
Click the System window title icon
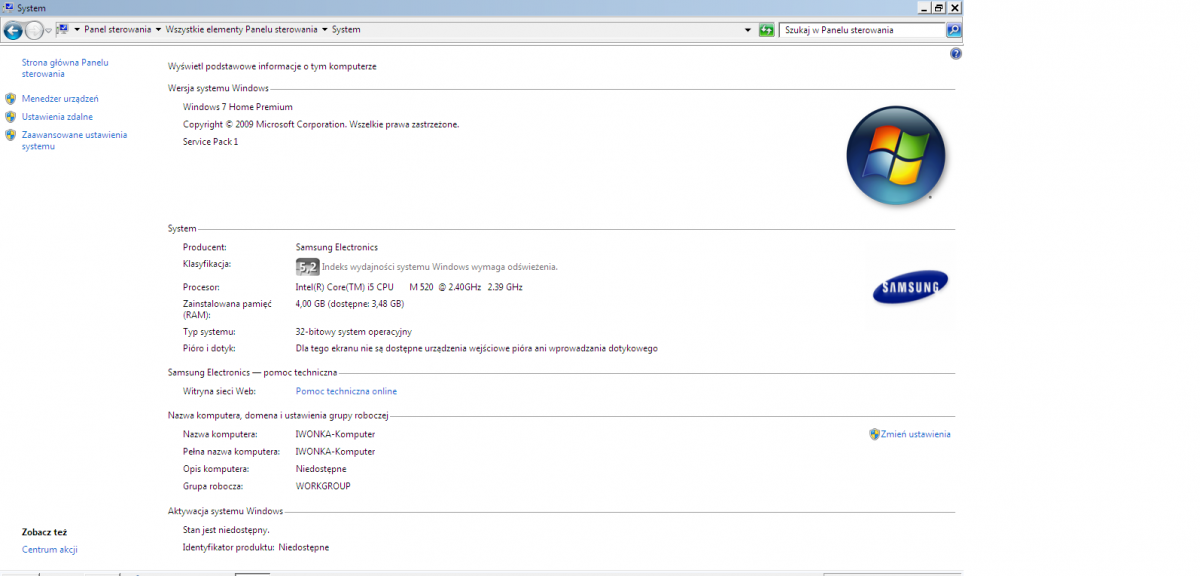tap(9, 7)
